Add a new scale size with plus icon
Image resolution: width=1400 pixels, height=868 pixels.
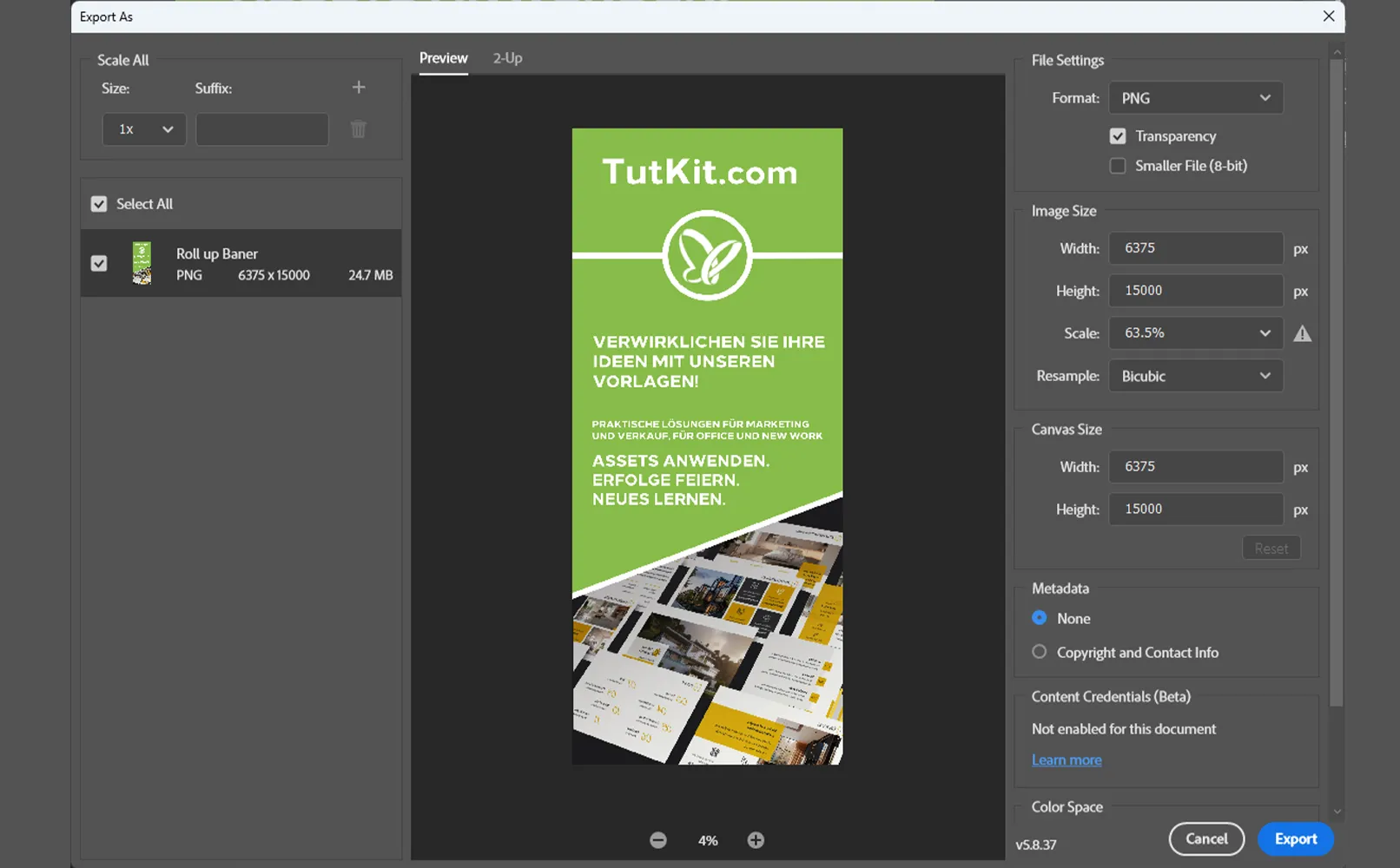point(359,87)
